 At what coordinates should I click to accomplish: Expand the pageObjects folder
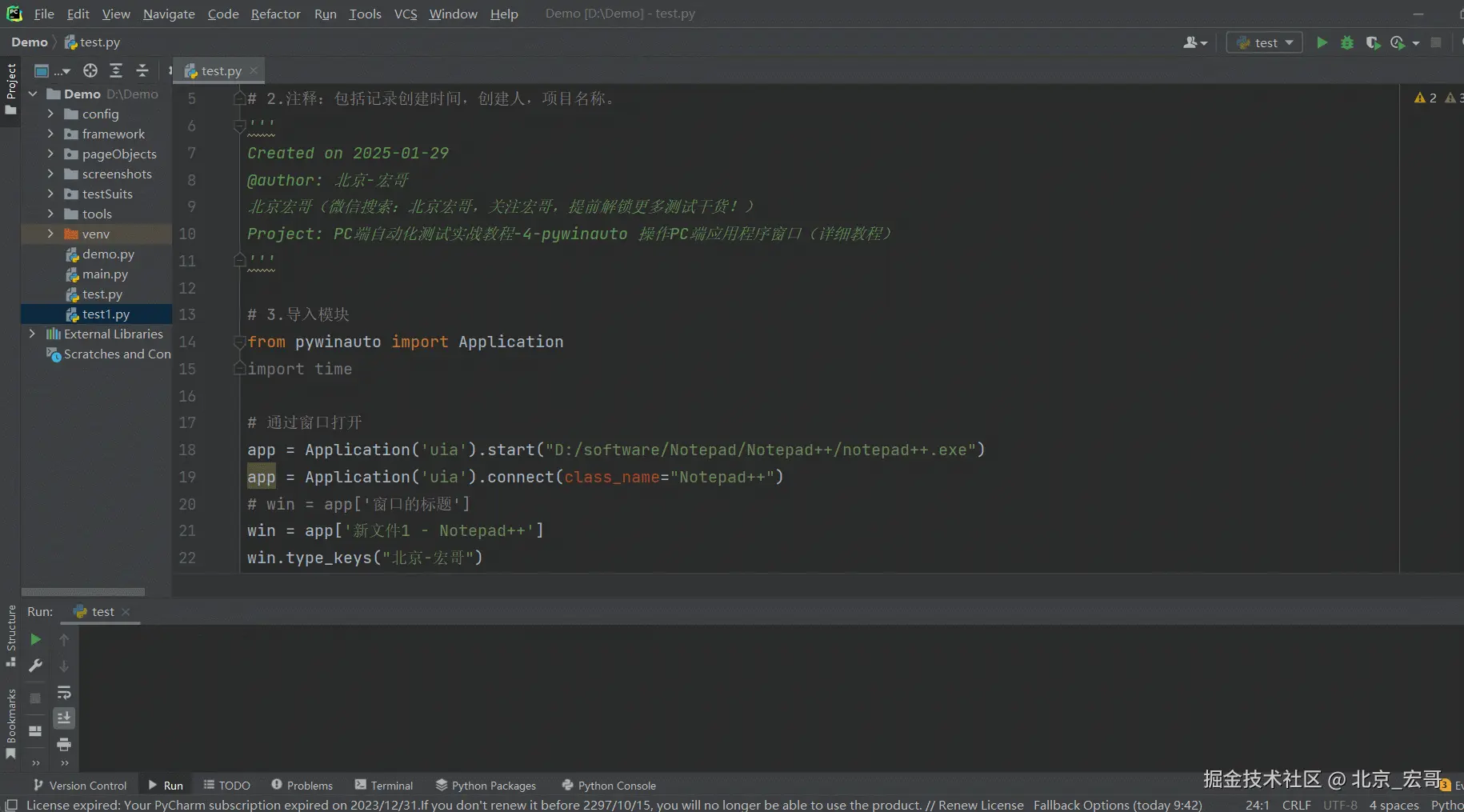click(50, 154)
